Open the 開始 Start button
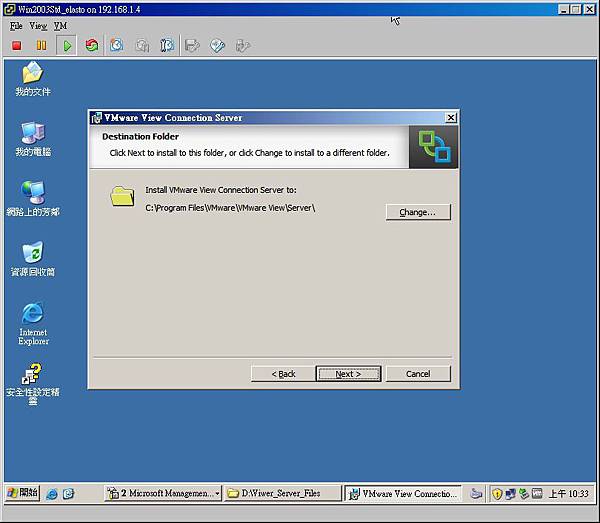Viewport: 600px width, 523px height. (x=23, y=493)
